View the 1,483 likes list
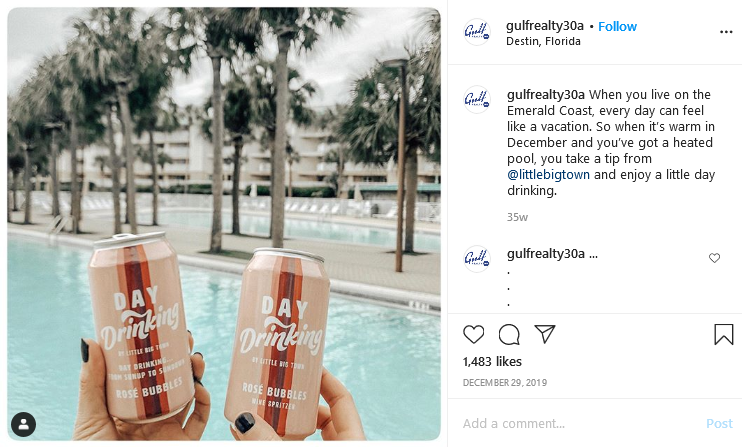 click(x=492, y=362)
